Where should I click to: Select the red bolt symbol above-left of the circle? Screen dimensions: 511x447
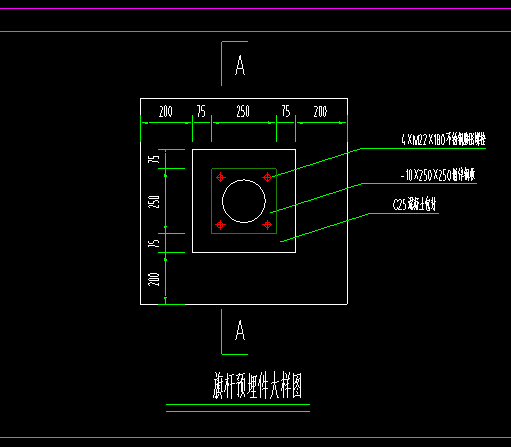(221, 177)
